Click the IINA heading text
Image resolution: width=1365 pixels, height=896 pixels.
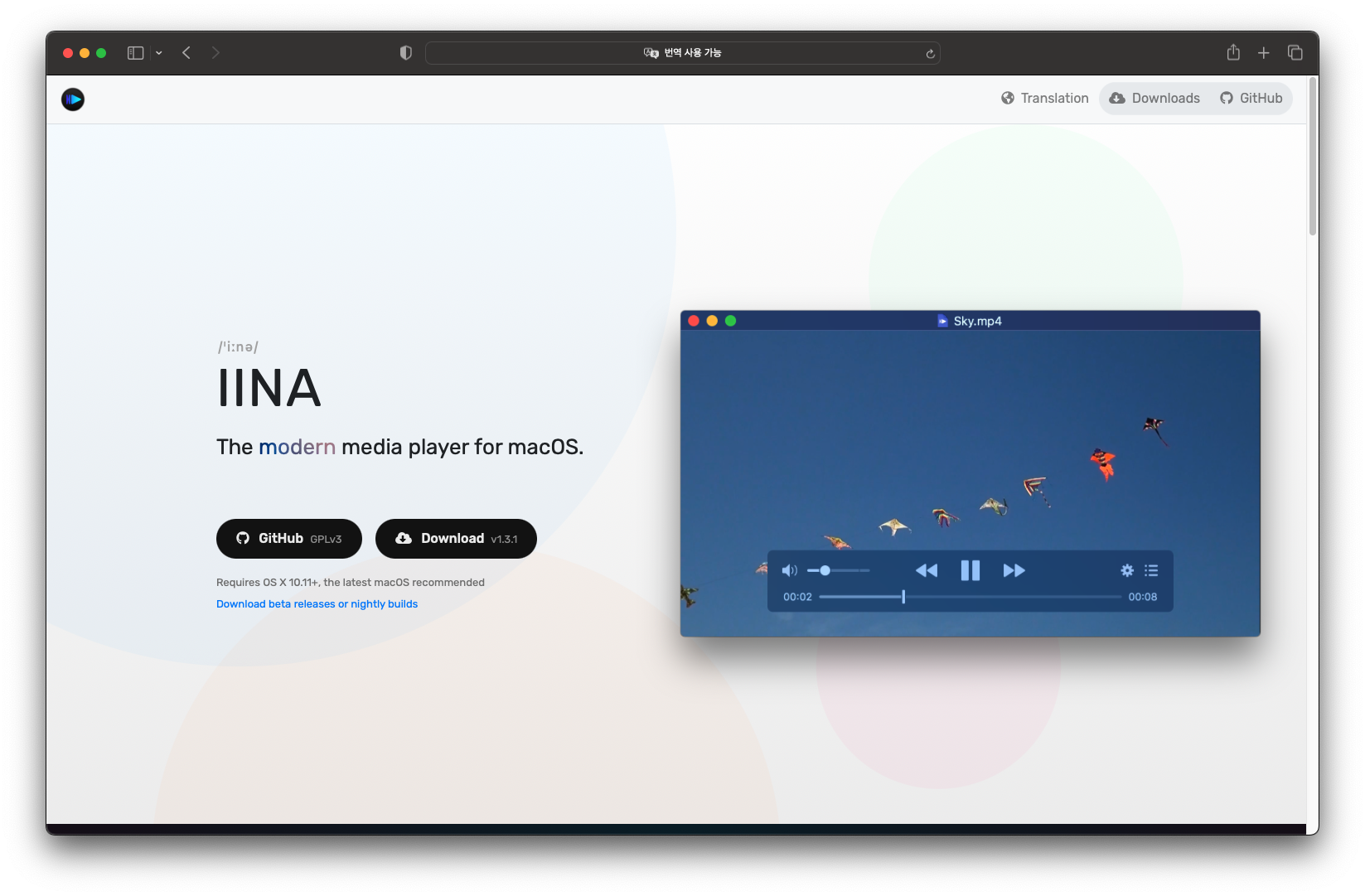(269, 388)
